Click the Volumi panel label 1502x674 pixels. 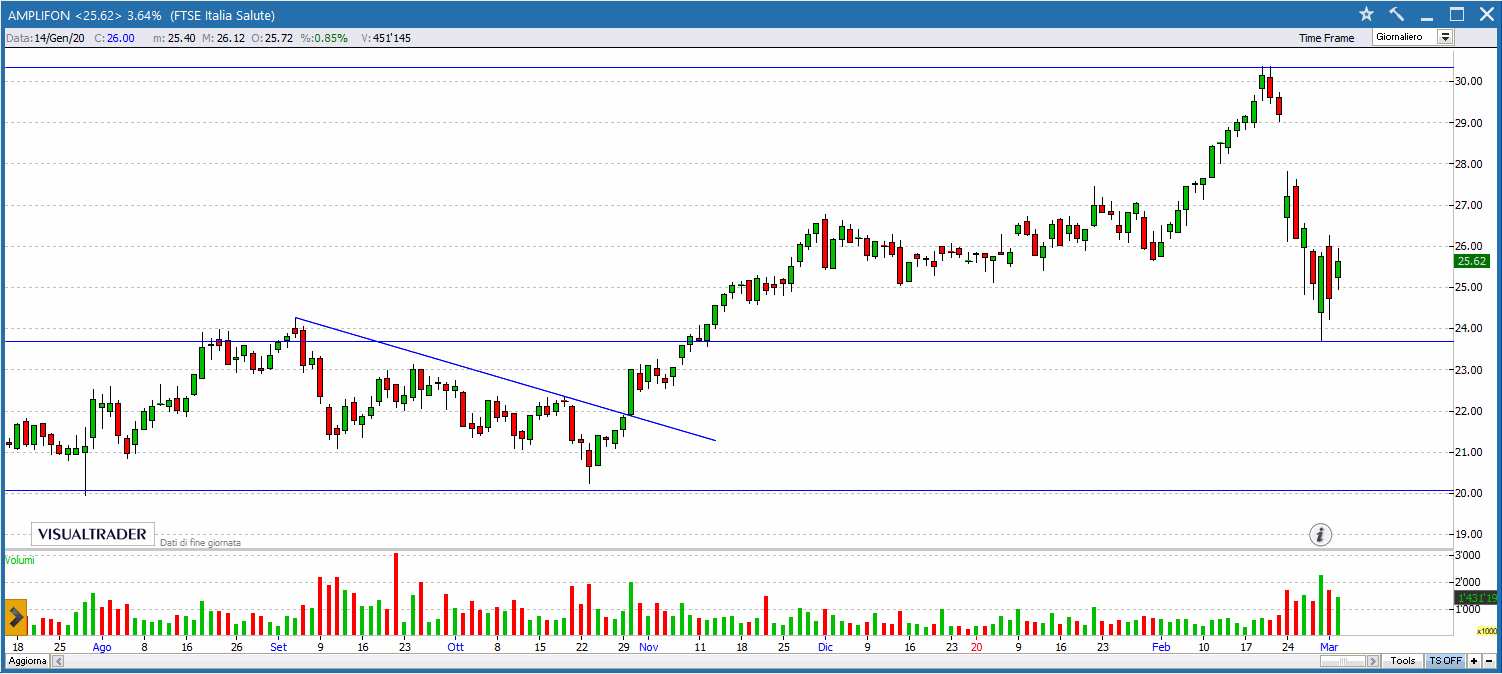pos(19,560)
